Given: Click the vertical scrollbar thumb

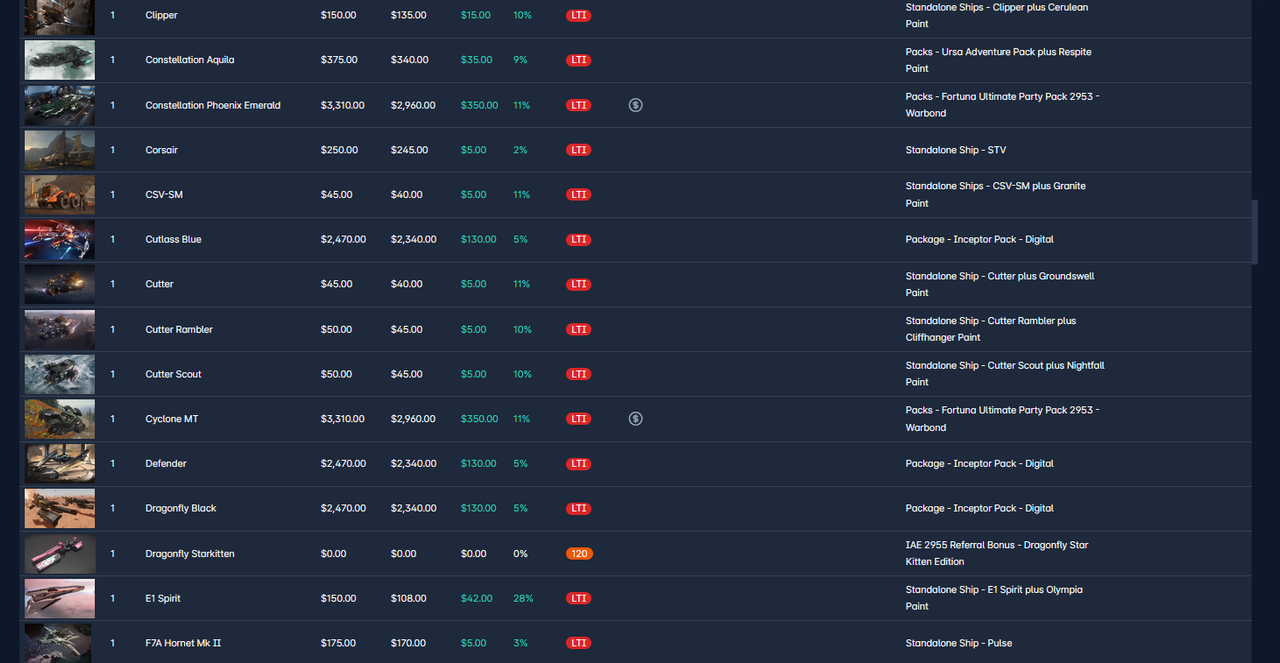Looking at the screenshot, I should pyautogui.click(x=1255, y=232).
